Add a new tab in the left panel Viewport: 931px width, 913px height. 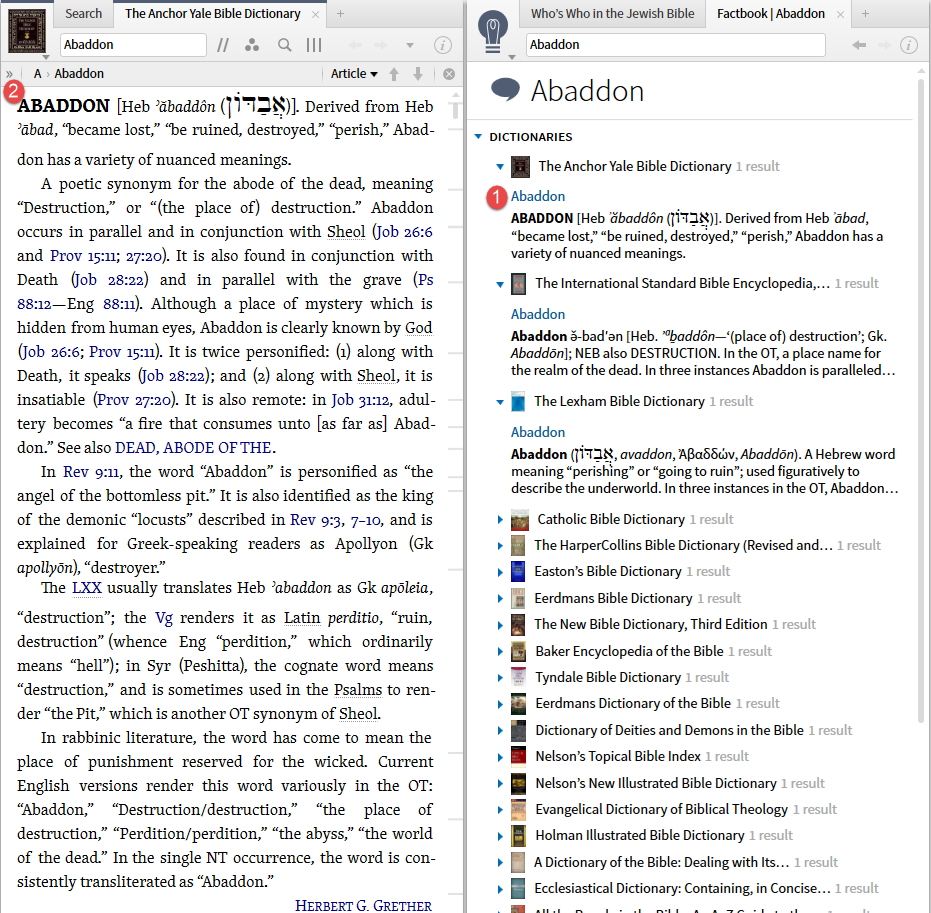pos(340,14)
